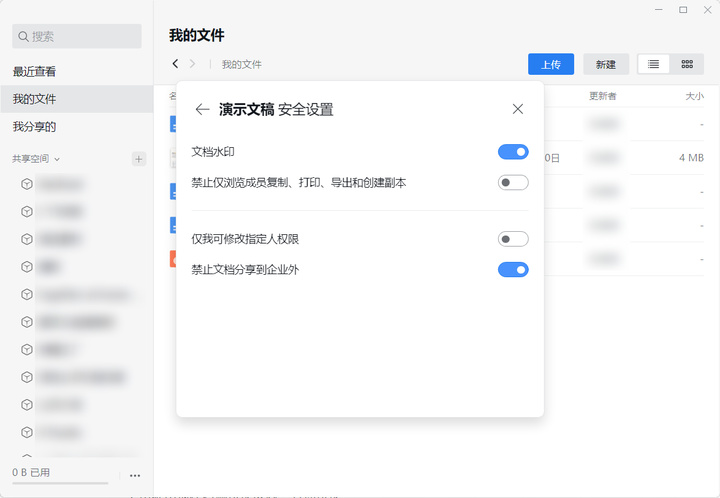Click the search magnifier icon
The image size is (720, 498).
point(23,36)
